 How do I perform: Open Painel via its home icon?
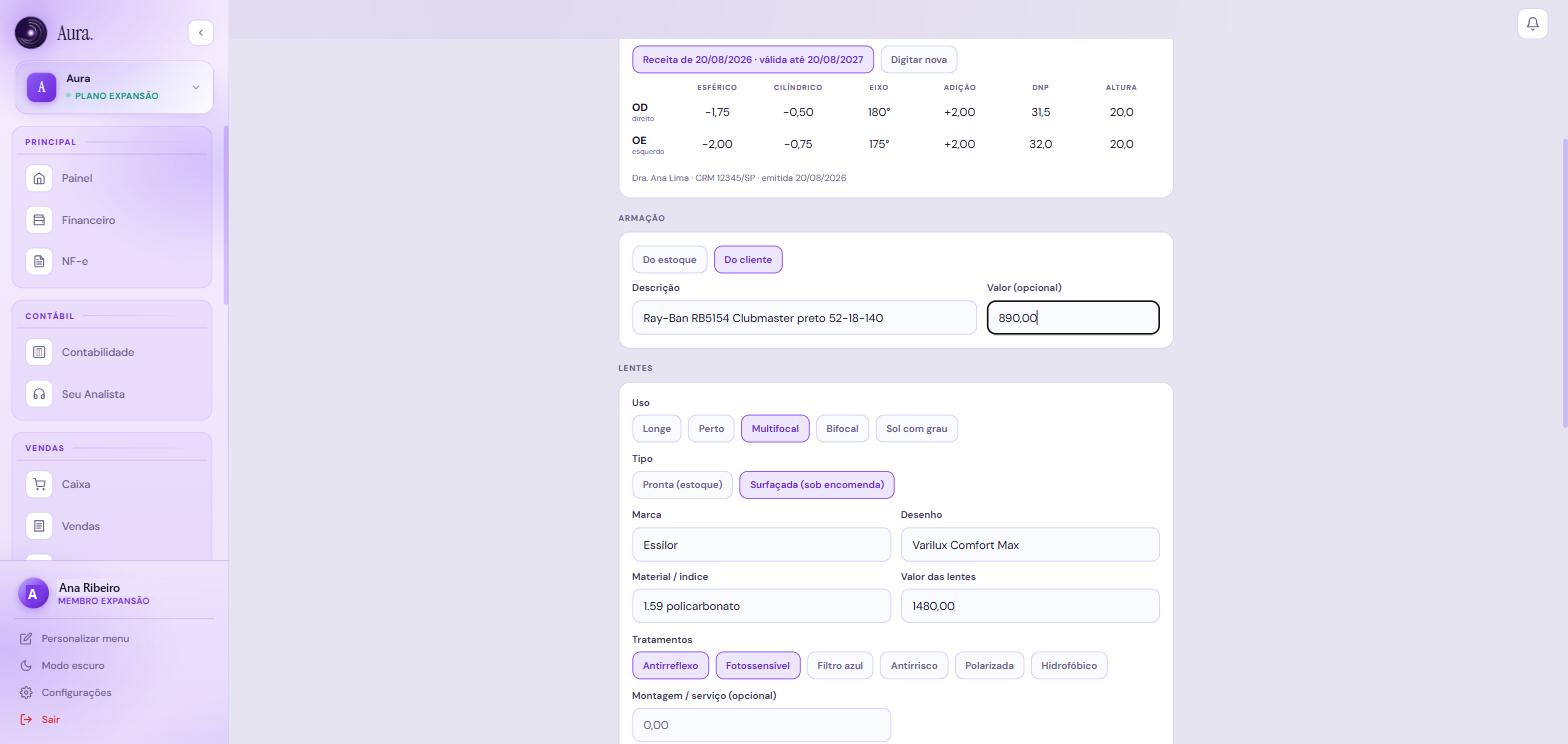[39, 178]
